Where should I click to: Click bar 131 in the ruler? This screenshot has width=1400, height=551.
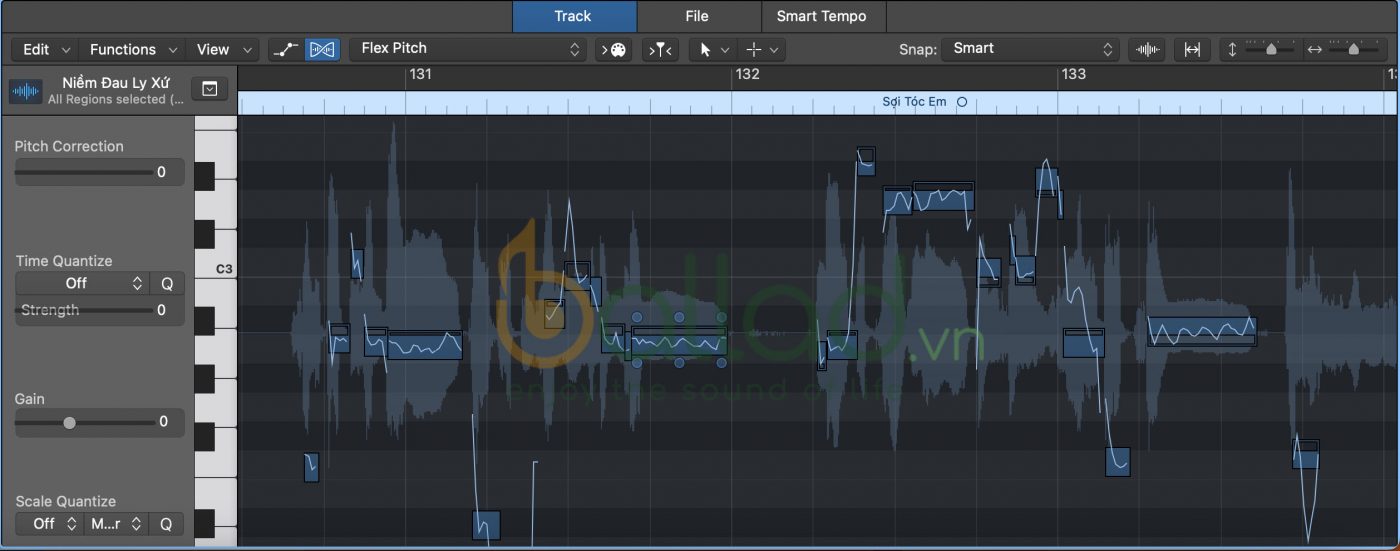point(421,74)
